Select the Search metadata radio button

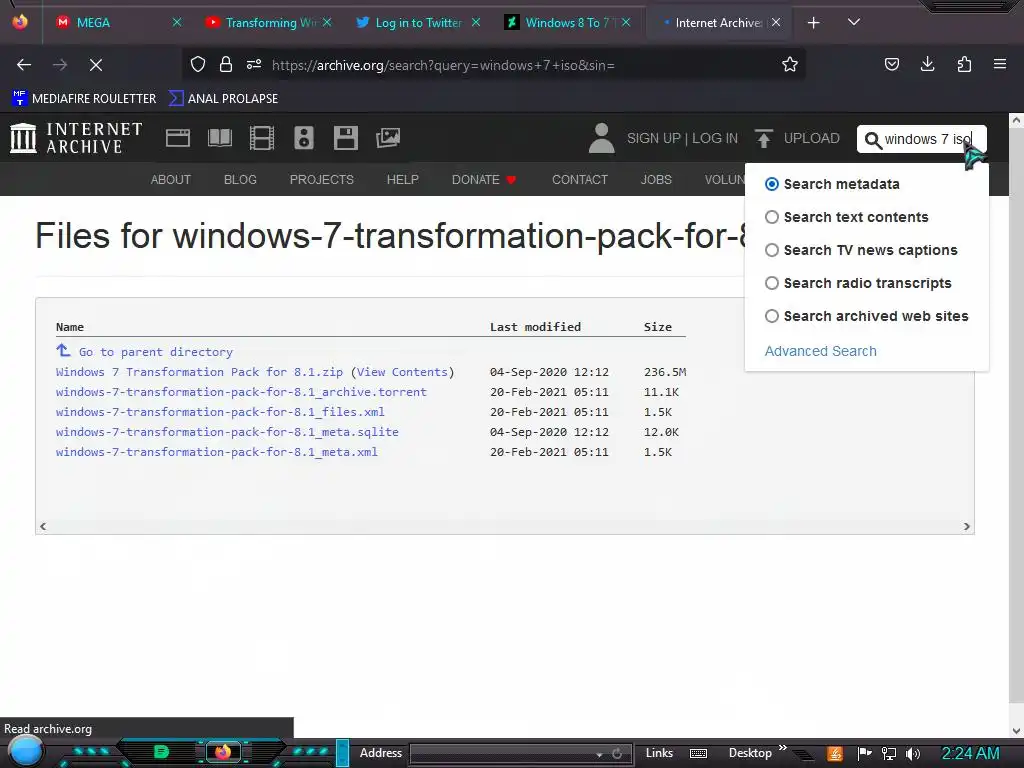(772, 184)
